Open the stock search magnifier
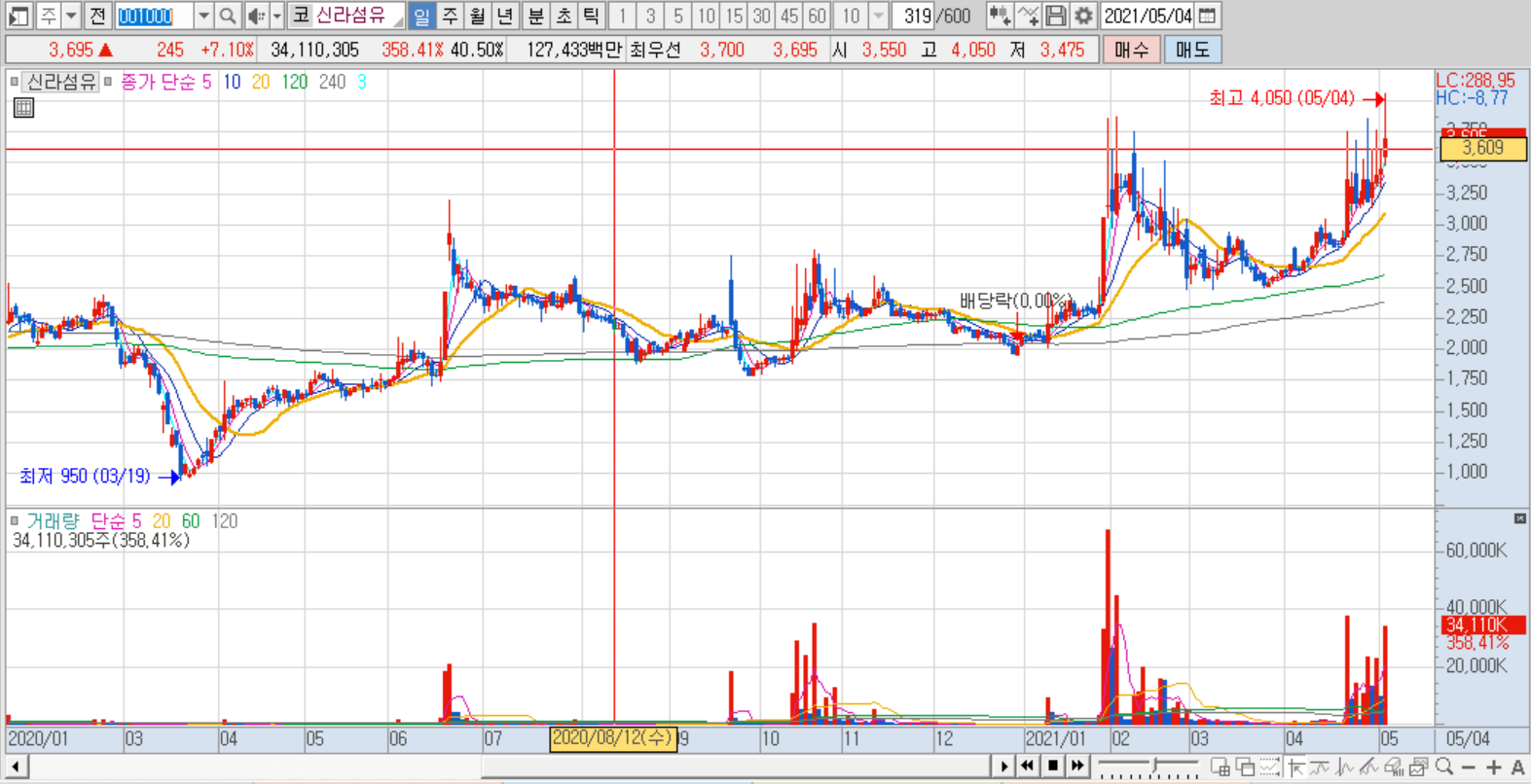This screenshot has height=784, width=1531. pyautogui.click(x=228, y=16)
